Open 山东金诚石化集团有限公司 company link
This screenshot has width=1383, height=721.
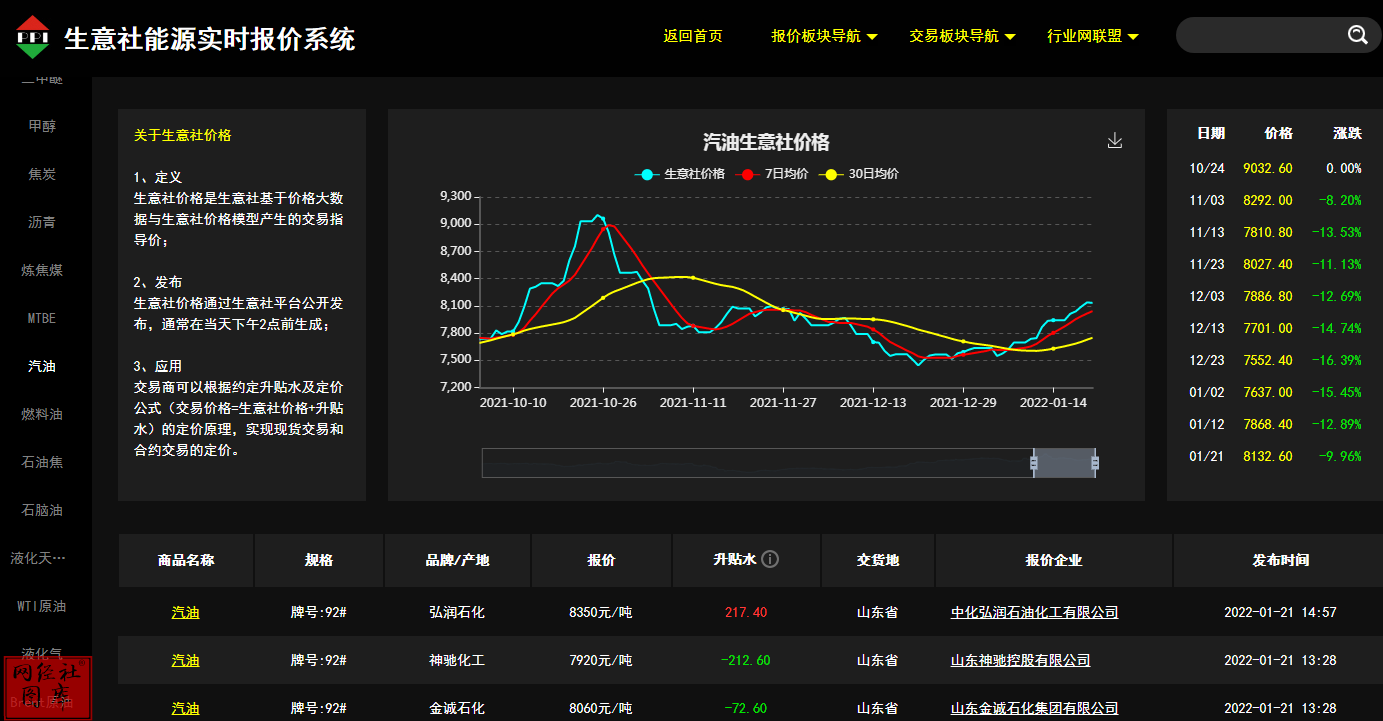(x=1034, y=708)
